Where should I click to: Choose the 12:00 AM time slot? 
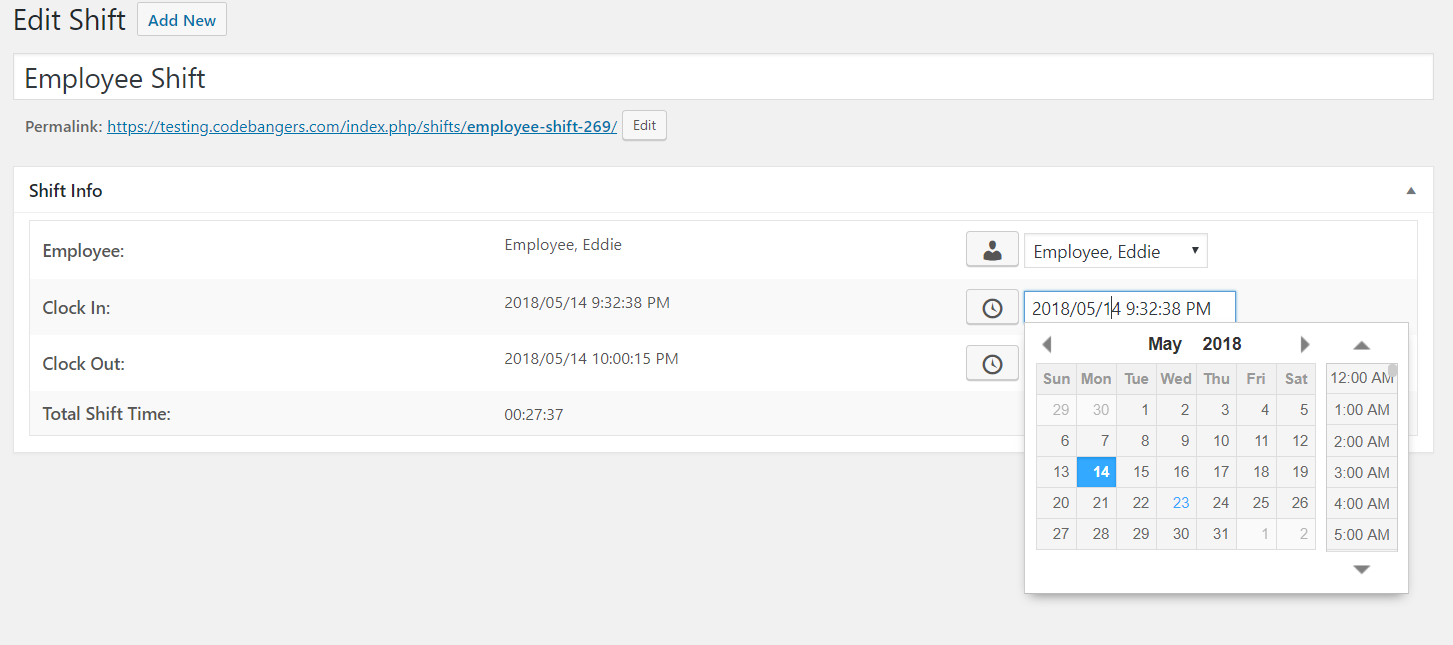click(x=1361, y=378)
